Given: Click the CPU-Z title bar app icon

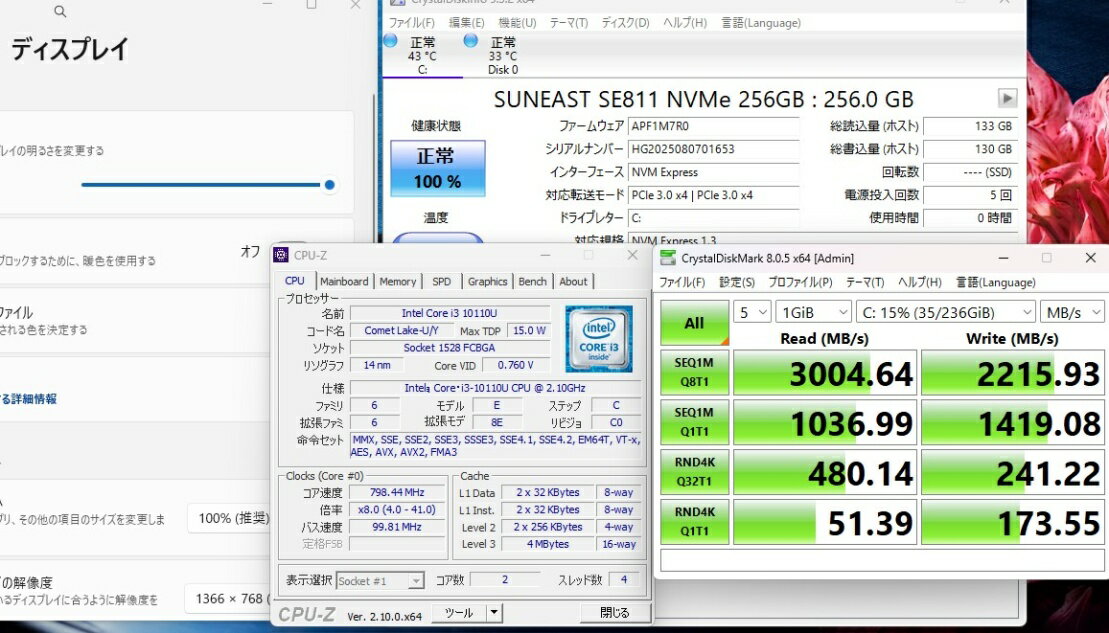Looking at the screenshot, I should [x=281, y=255].
